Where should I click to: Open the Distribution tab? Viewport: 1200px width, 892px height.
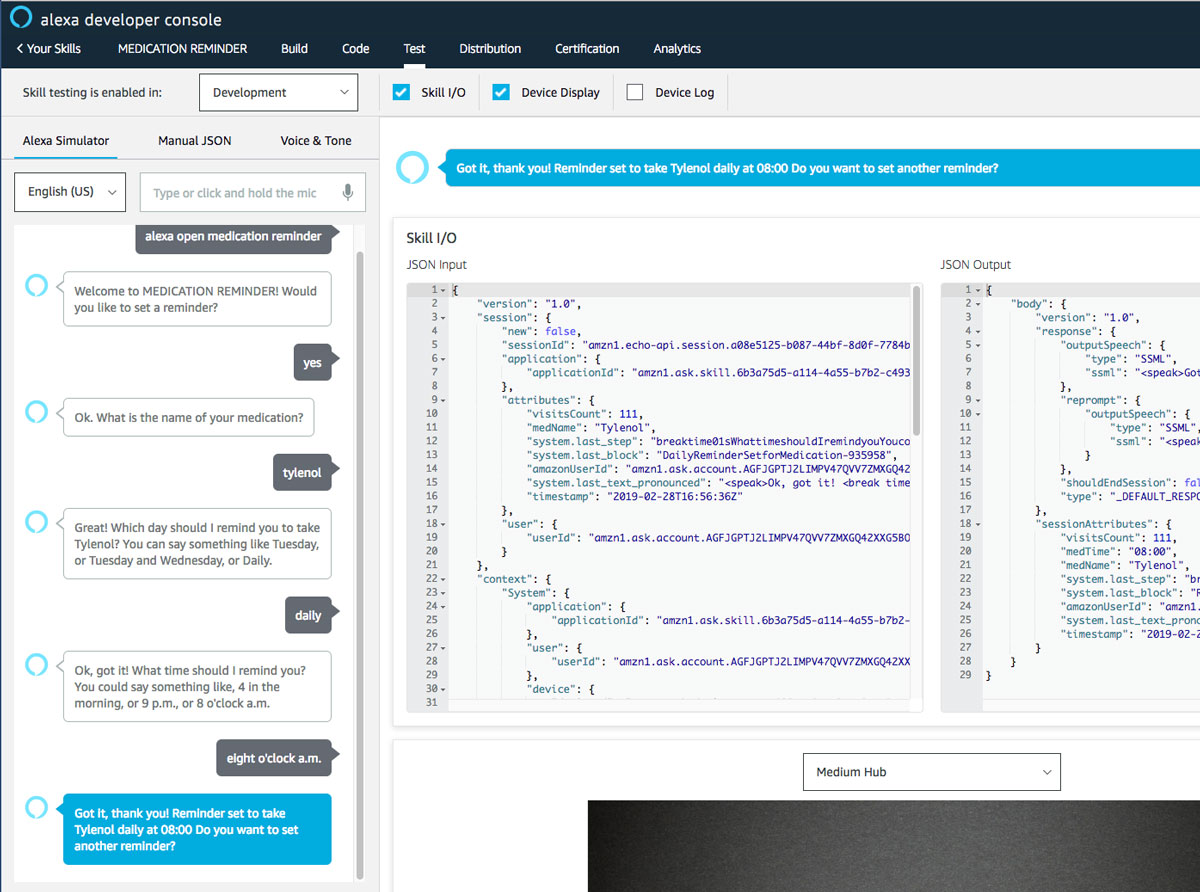(490, 49)
